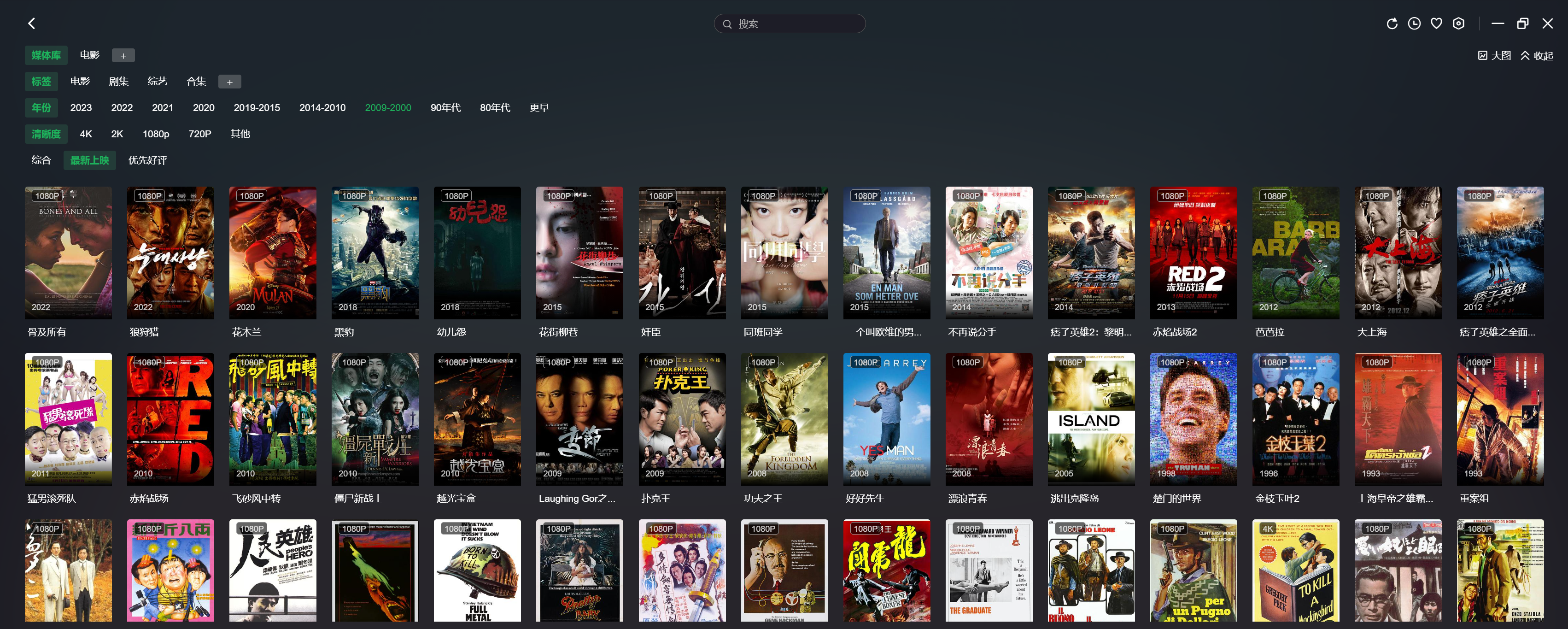Filter by 90年代 decade
This screenshot has height=629, width=1568.
click(445, 108)
